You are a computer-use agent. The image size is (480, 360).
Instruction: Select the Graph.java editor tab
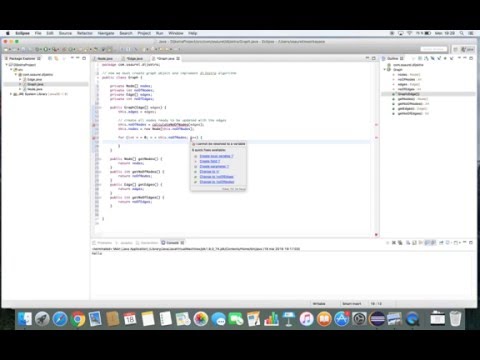coord(166,59)
